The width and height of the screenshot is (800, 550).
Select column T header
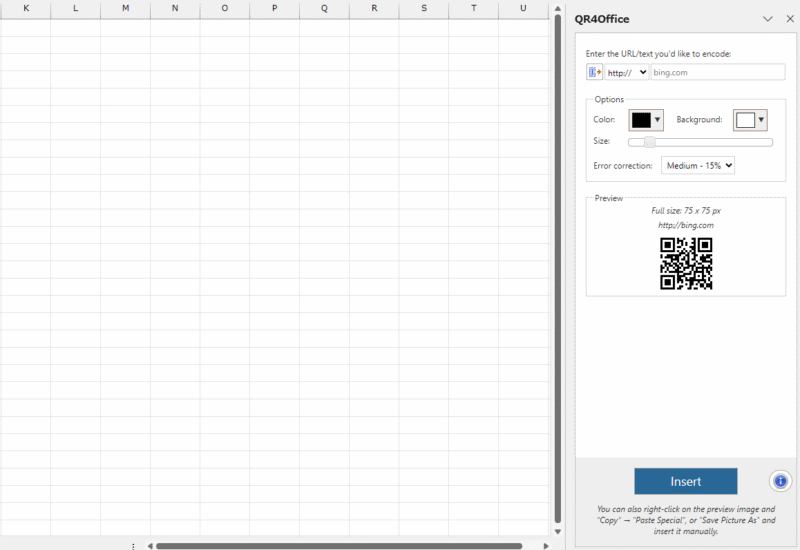[x=473, y=8]
